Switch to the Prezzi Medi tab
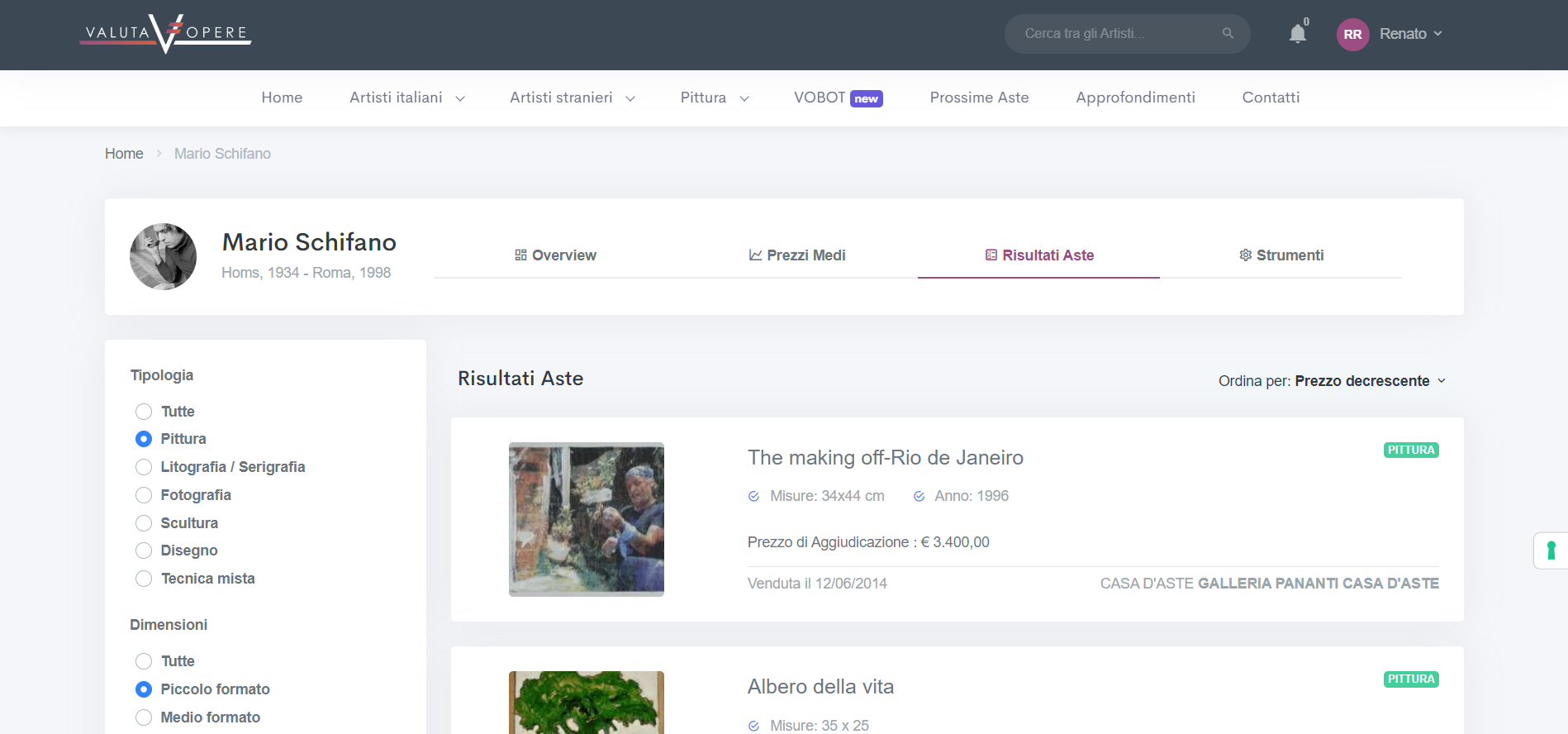This screenshot has width=1568, height=734. [796, 255]
